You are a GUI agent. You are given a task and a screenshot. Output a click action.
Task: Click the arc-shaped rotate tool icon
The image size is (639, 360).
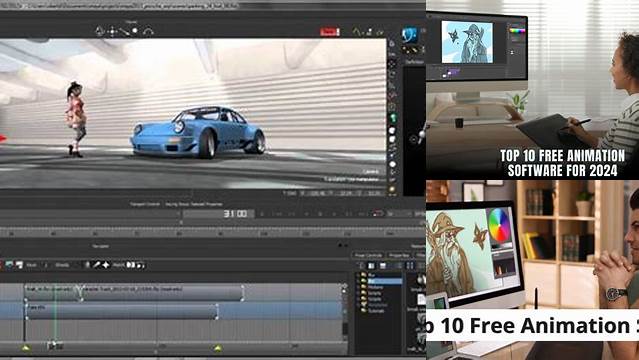click(x=148, y=32)
